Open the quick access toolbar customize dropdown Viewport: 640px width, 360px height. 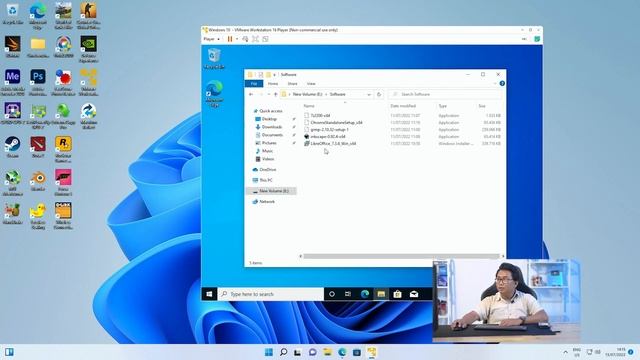275,75
